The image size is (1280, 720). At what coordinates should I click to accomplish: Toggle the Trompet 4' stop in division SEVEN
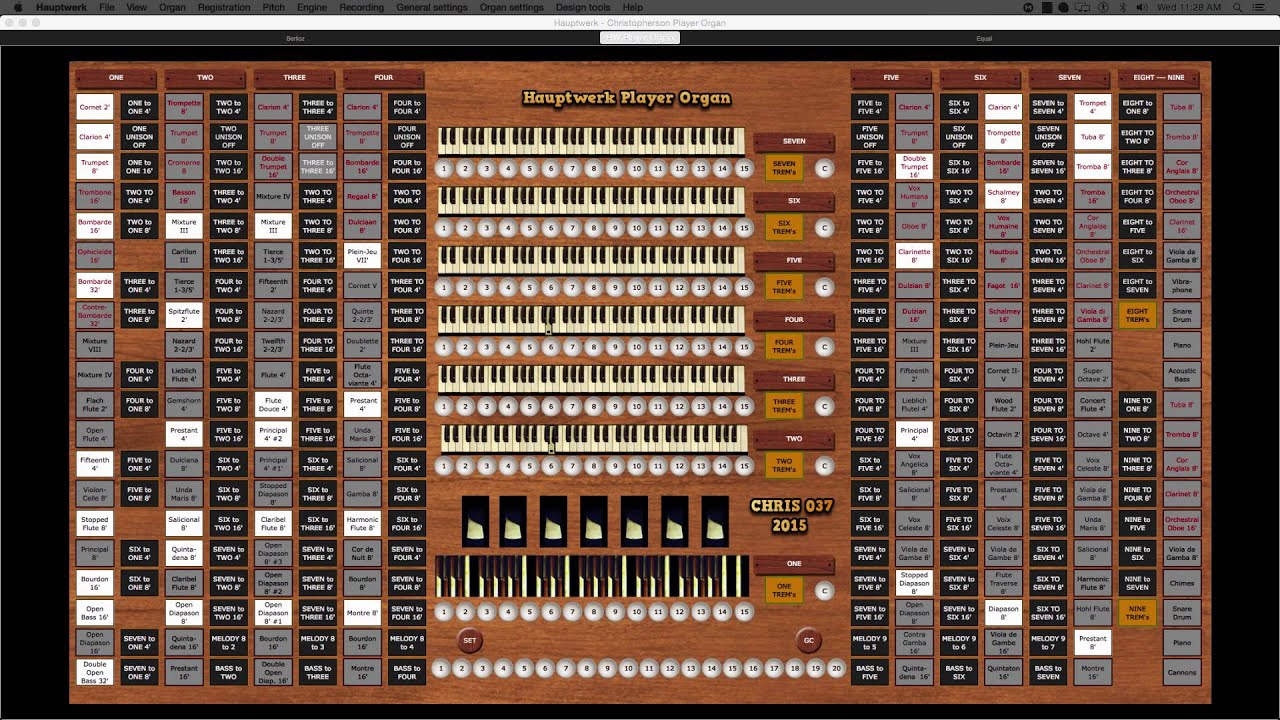click(x=1093, y=107)
